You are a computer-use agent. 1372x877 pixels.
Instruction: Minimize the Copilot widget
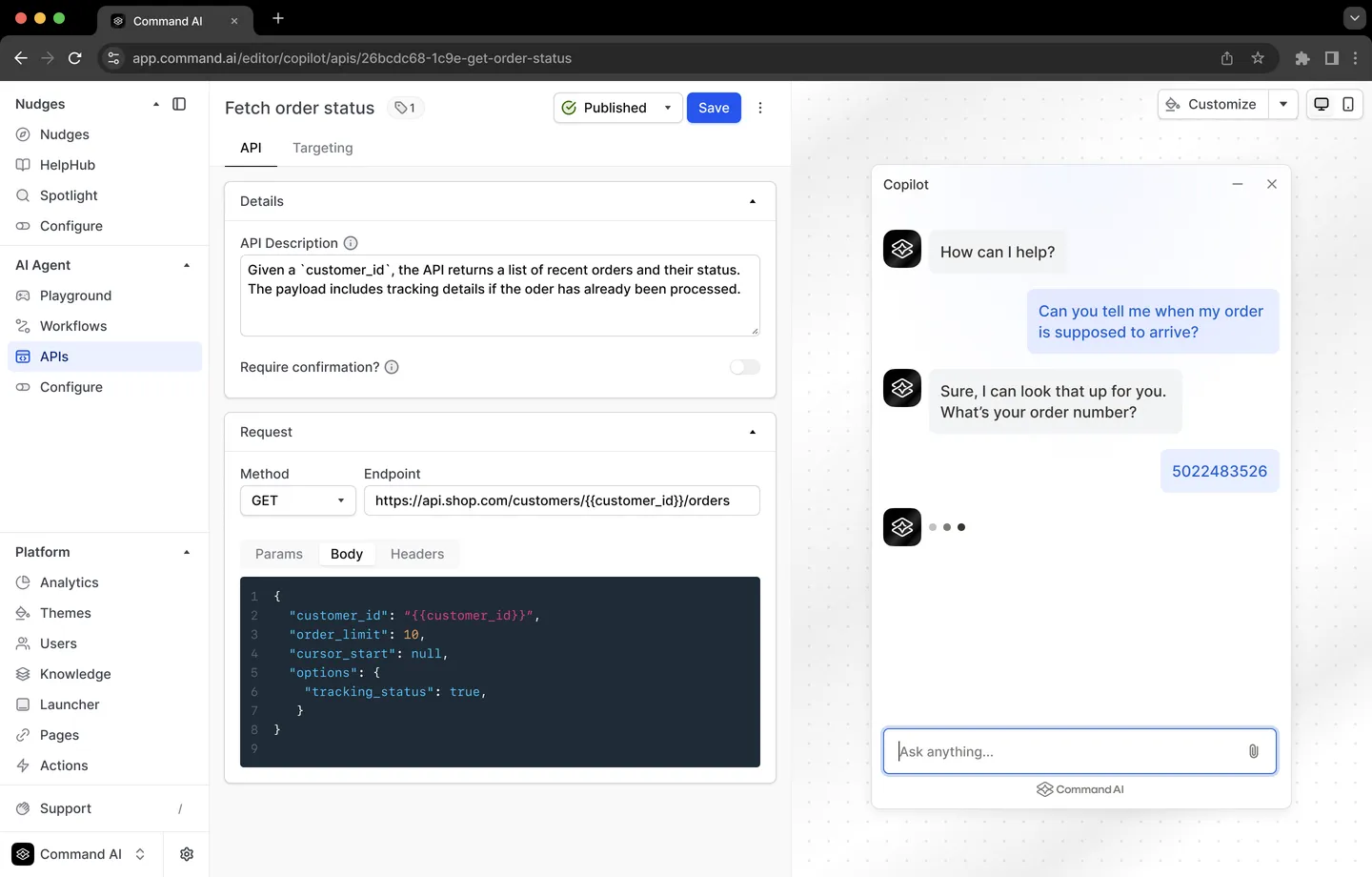(x=1238, y=184)
